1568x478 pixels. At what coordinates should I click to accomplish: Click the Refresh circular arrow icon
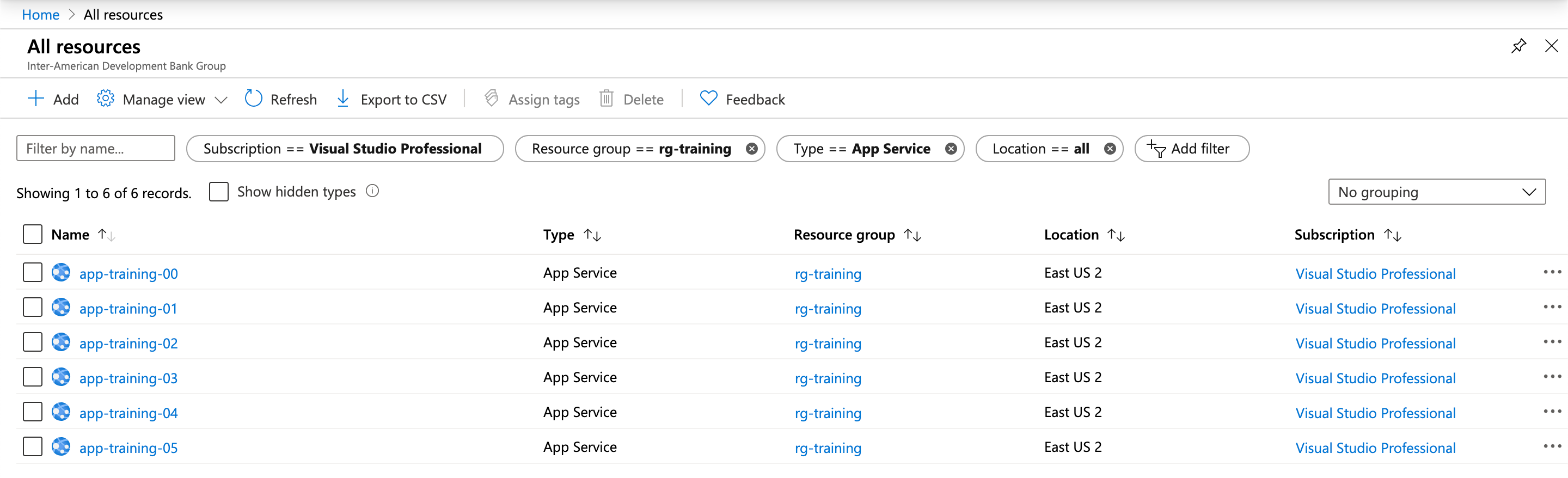point(253,99)
